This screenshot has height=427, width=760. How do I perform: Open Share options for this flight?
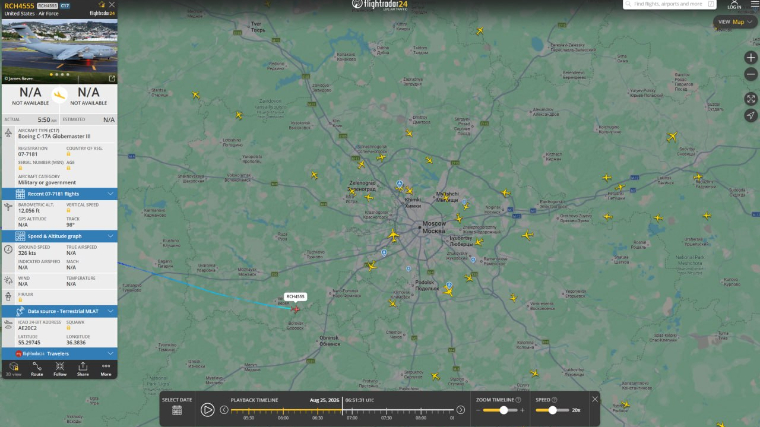[x=83, y=369]
